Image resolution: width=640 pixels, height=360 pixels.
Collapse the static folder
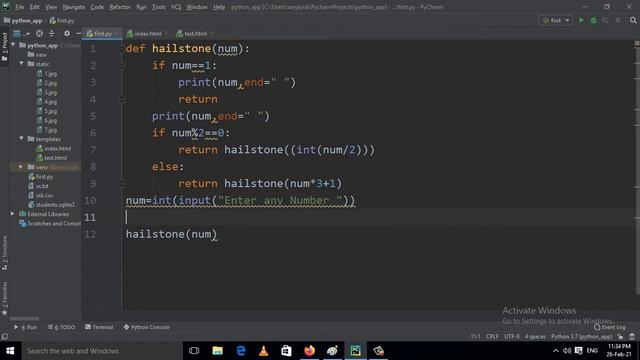coord(21,64)
